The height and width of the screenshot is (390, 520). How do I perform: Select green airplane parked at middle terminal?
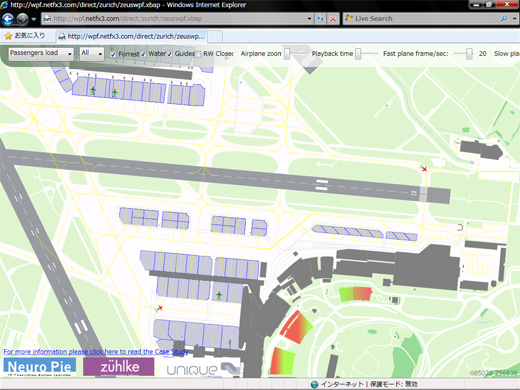tap(219, 295)
